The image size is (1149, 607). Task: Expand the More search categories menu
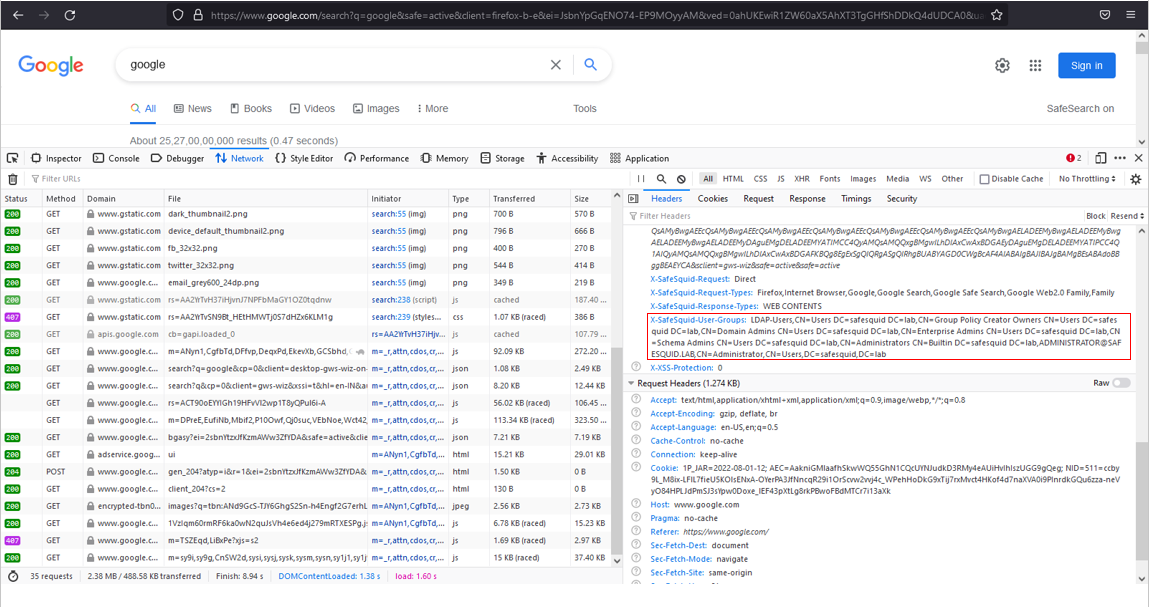(432, 108)
